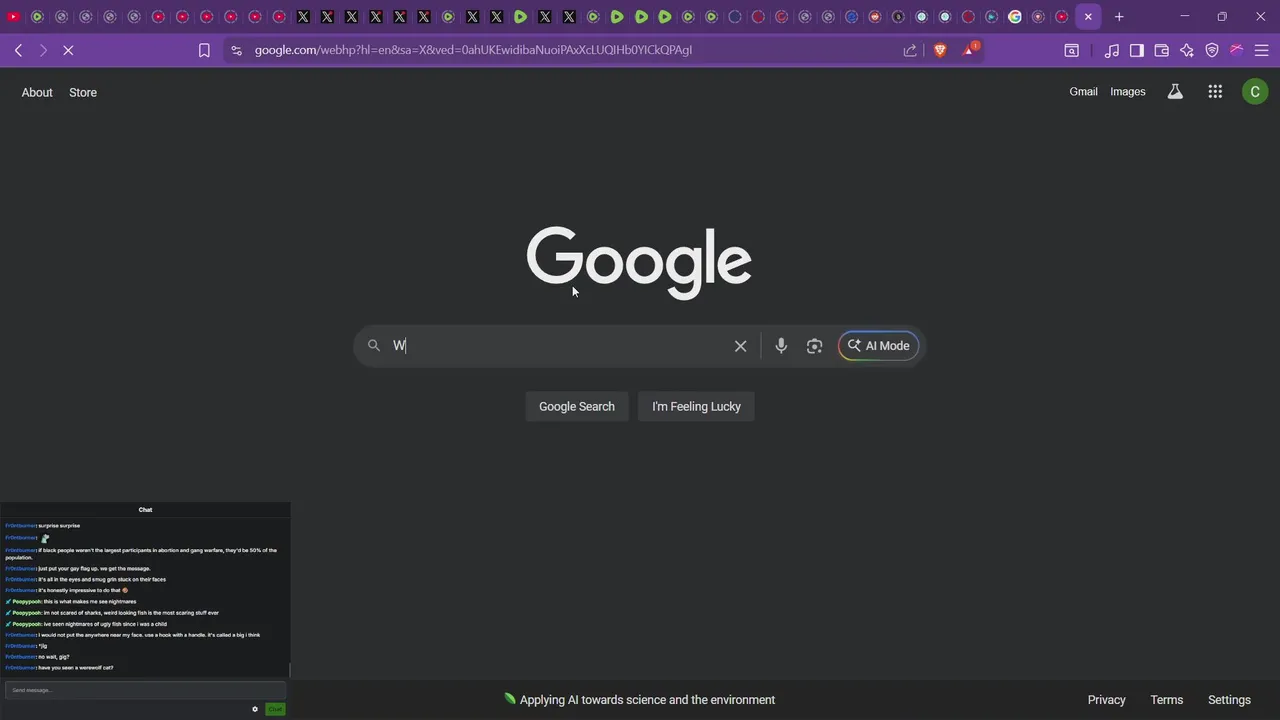The height and width of the screenshot is (720, 1280).
Task: Close the active tab with its X
Action: tap(1088, 17)
